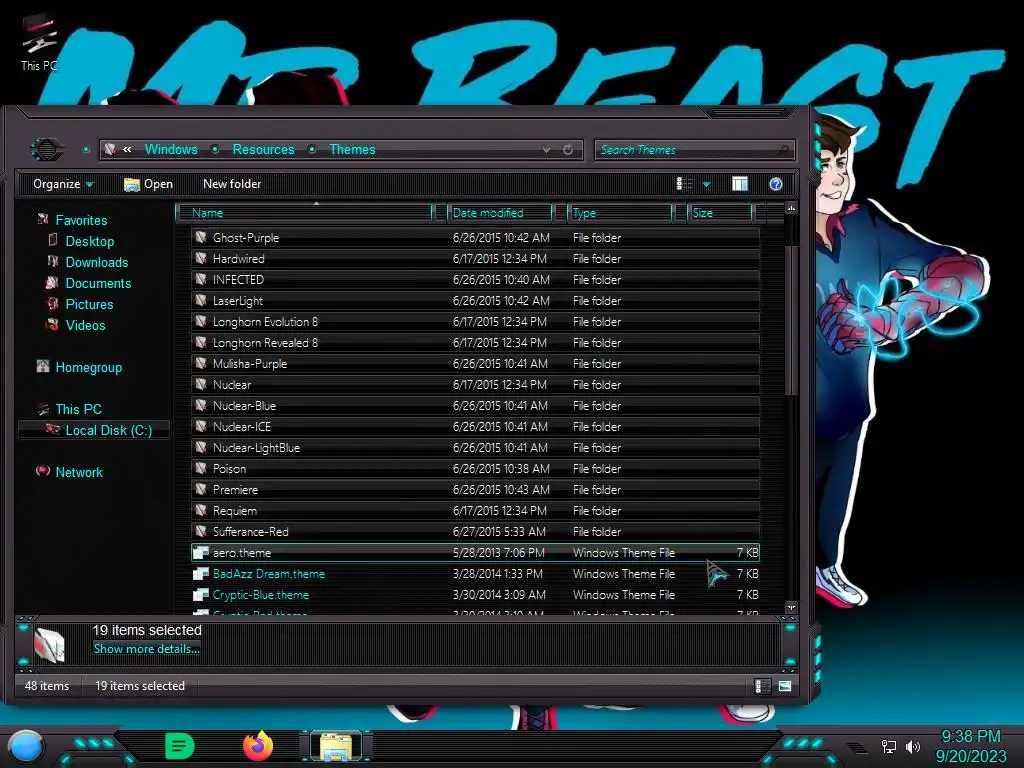
Task: Open the This PC desktop icon
Action: (39, 43)
